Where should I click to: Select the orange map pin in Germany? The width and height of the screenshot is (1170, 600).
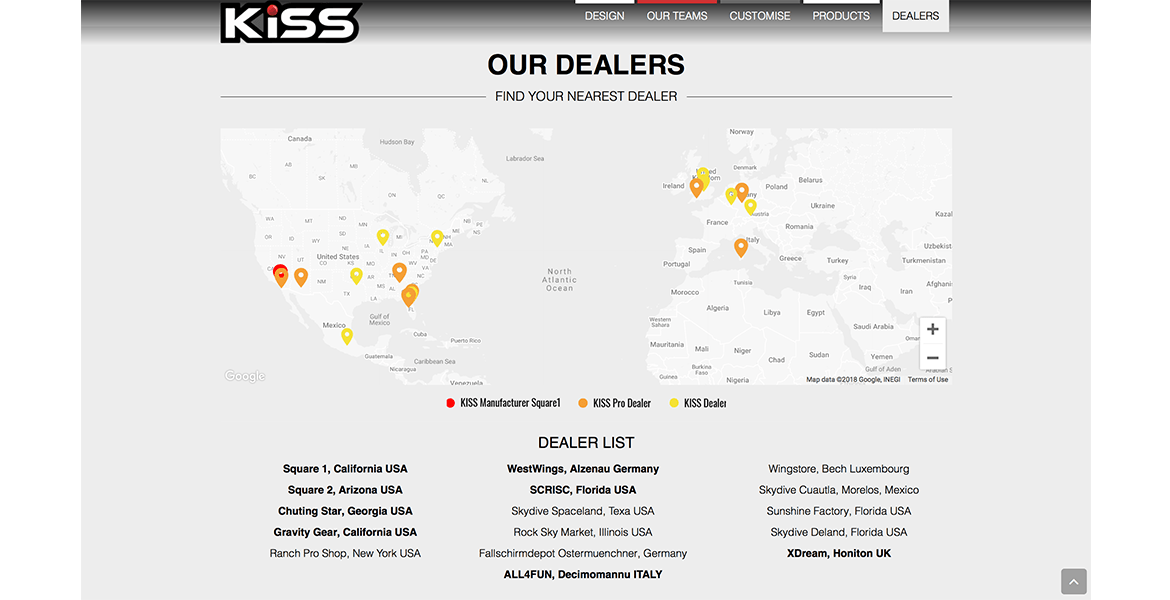742,192
